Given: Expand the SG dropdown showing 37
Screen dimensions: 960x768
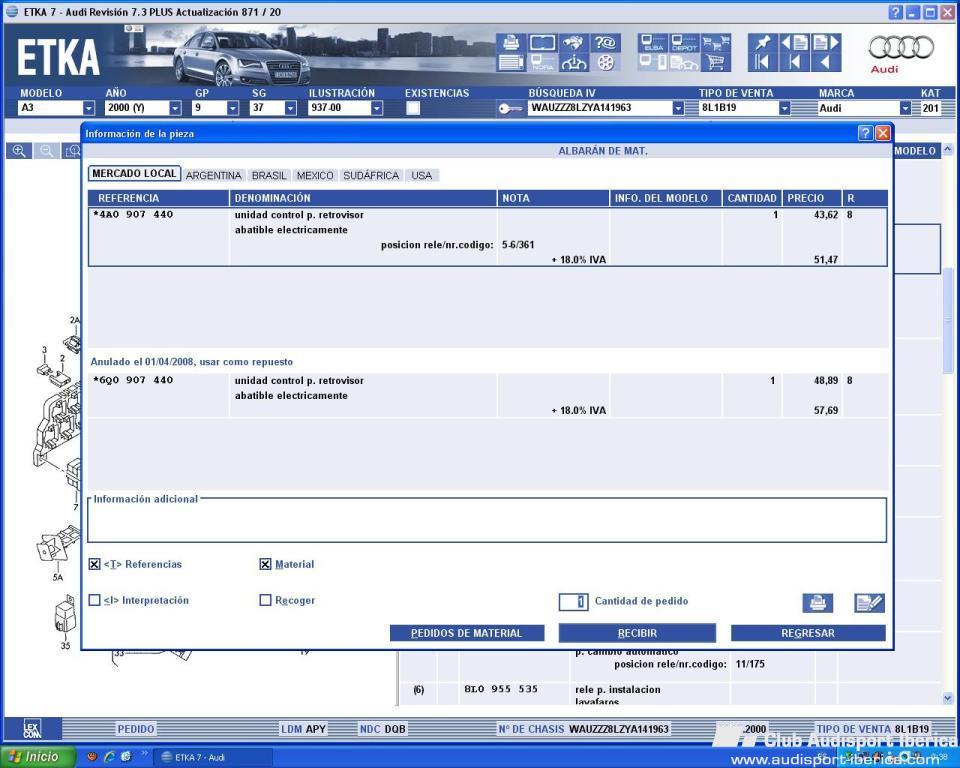Looking at the screenshot, I should point(290,108).
